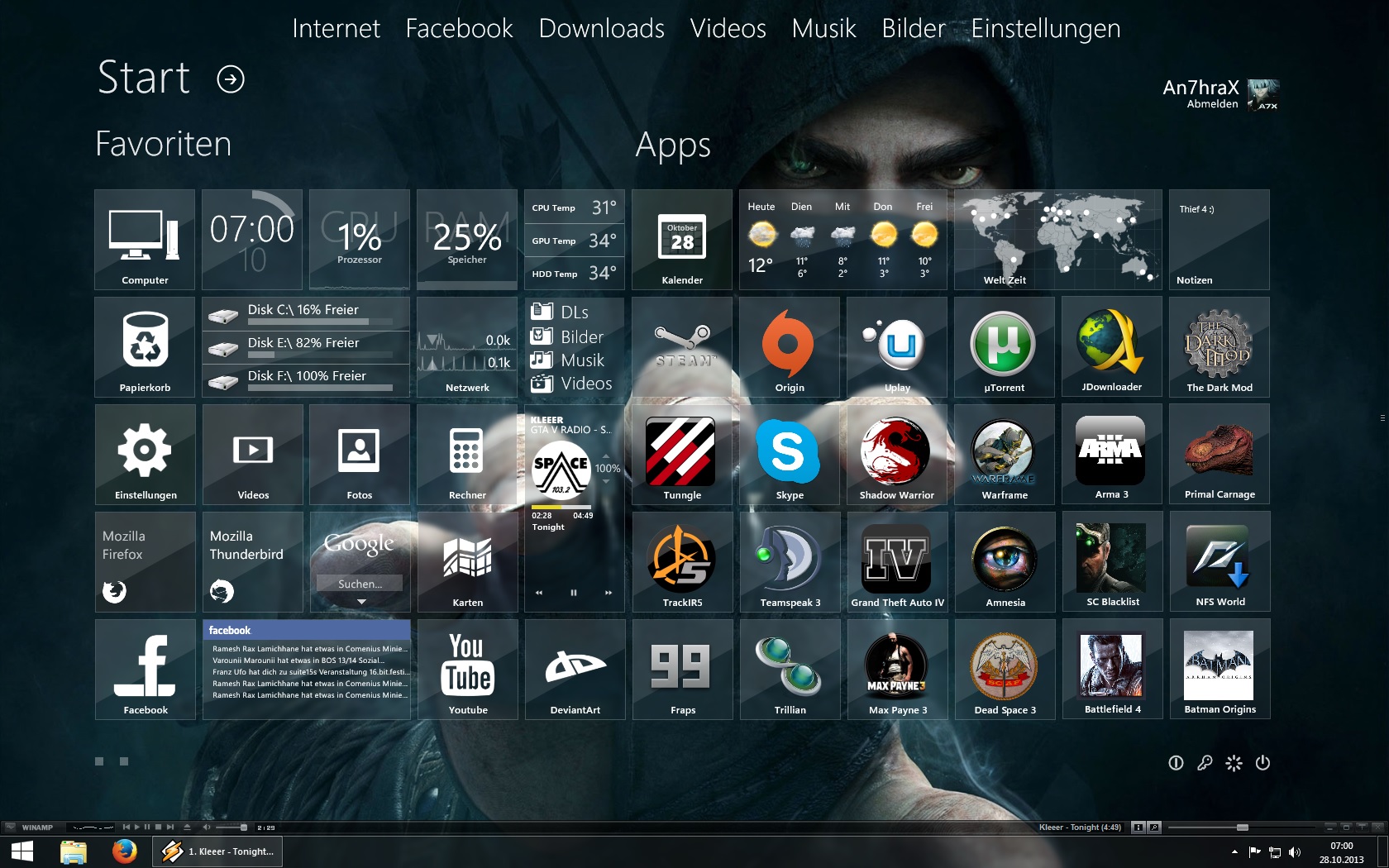
Task: Launch Mozilla Thunderbird tile
Action: (x=252, y=562)
